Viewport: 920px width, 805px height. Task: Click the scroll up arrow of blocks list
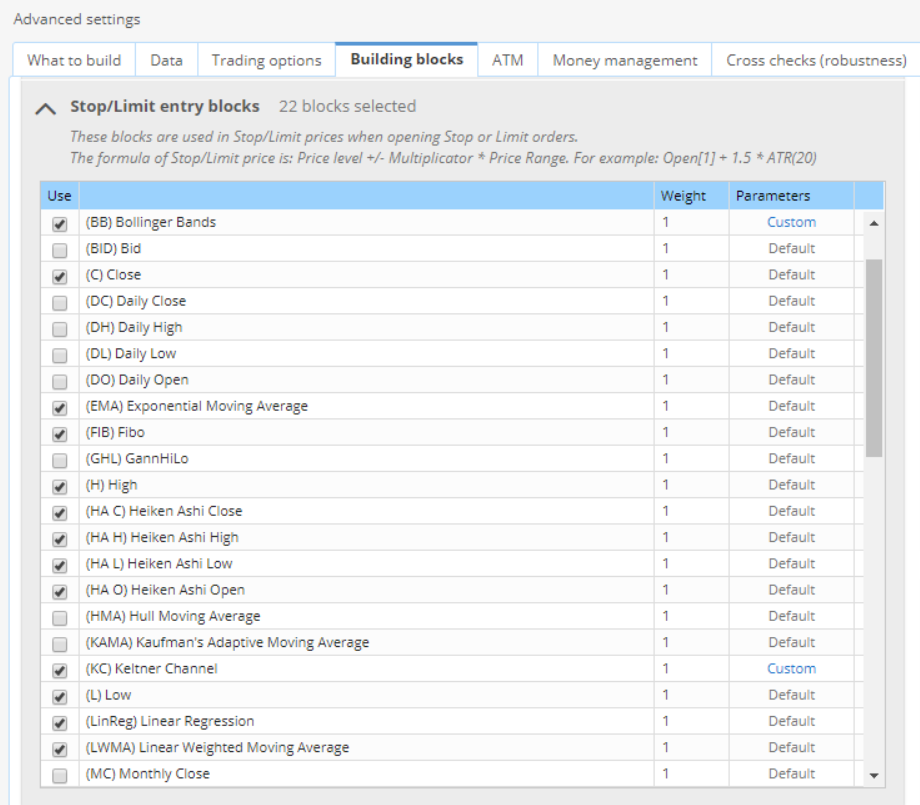point(874,223)
